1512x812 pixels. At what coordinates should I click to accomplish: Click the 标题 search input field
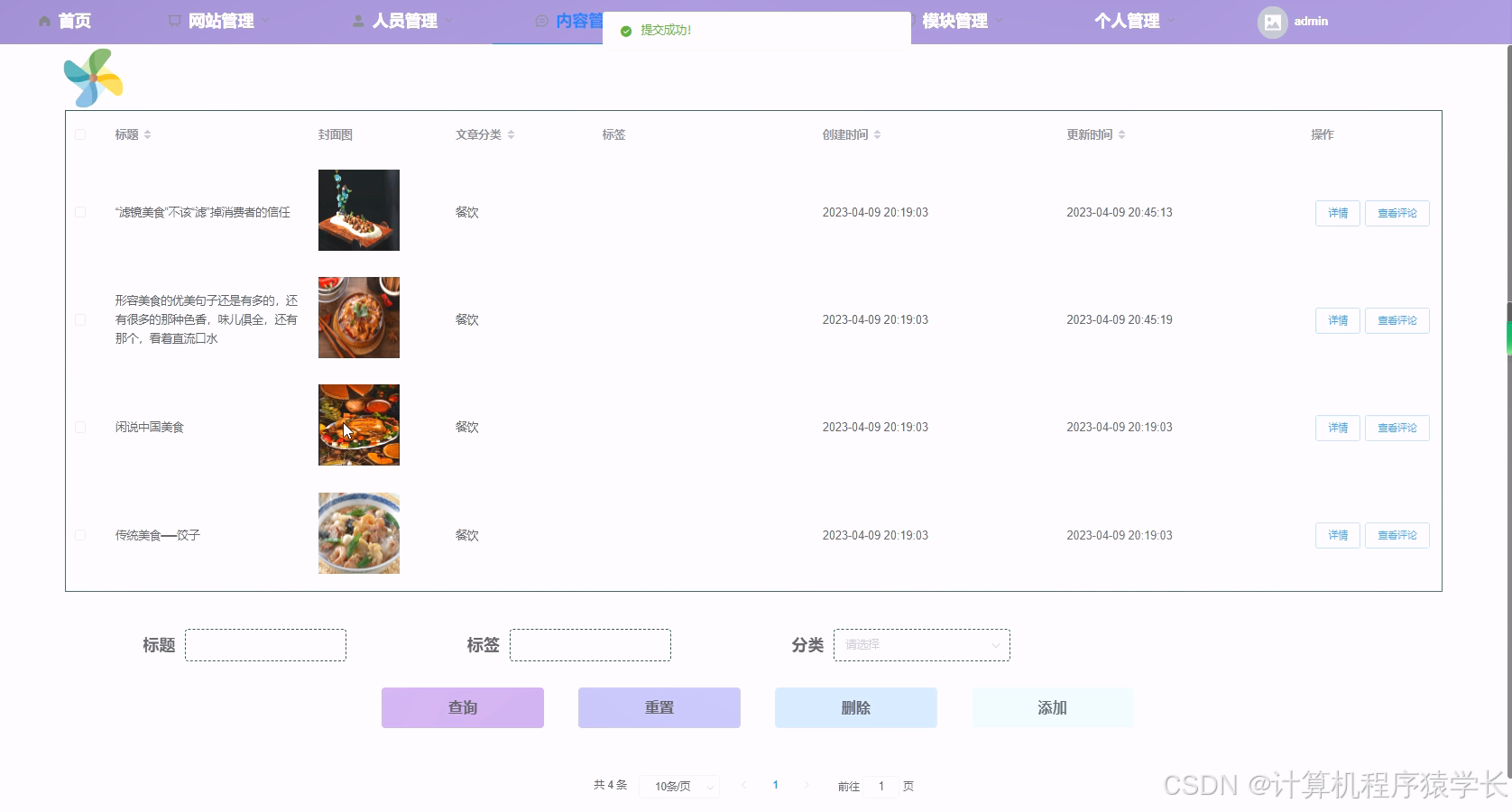[265, 645]
